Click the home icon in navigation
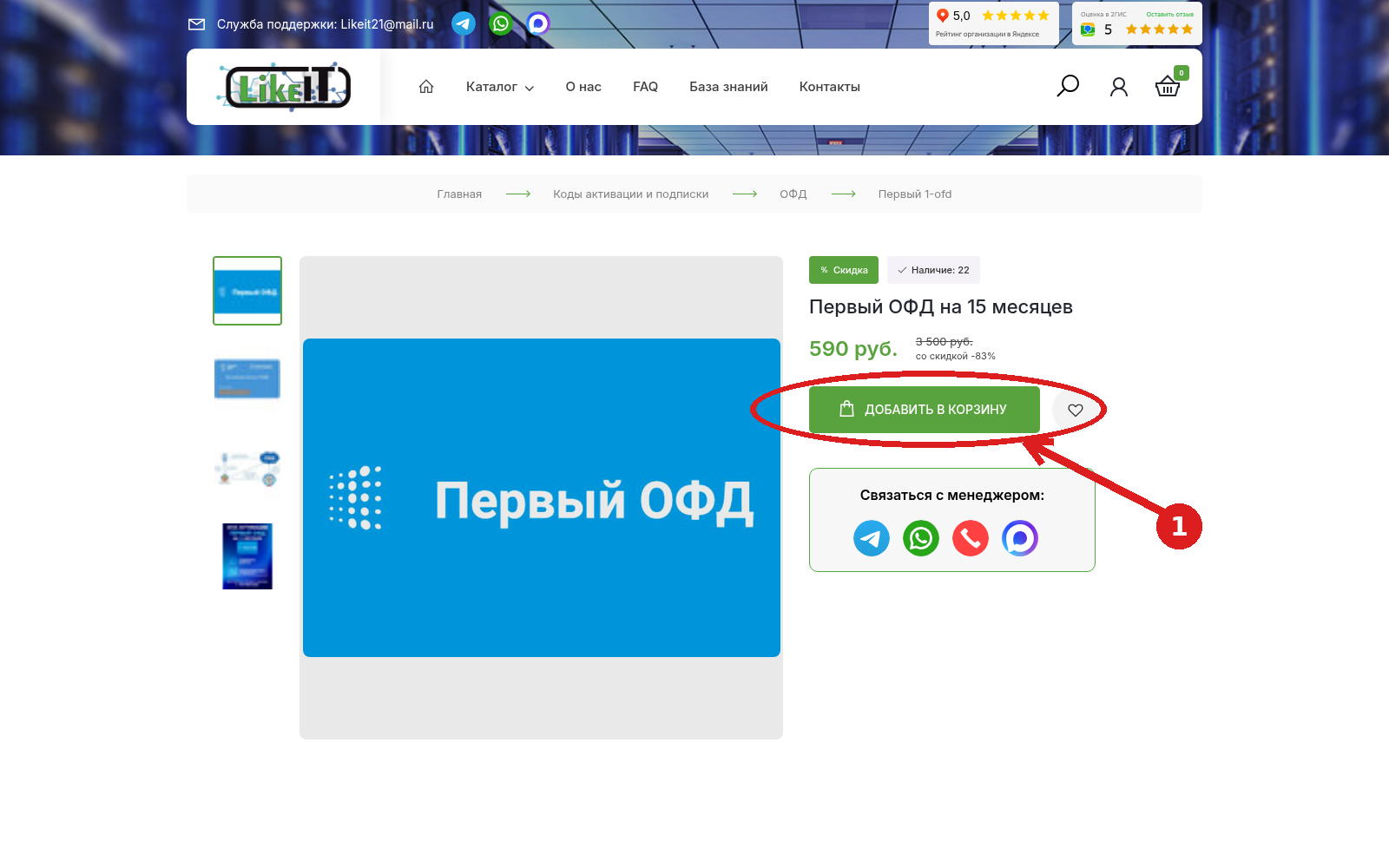Image resolution: width=1389 pixels, height=868 pixels. coord(426,87)
